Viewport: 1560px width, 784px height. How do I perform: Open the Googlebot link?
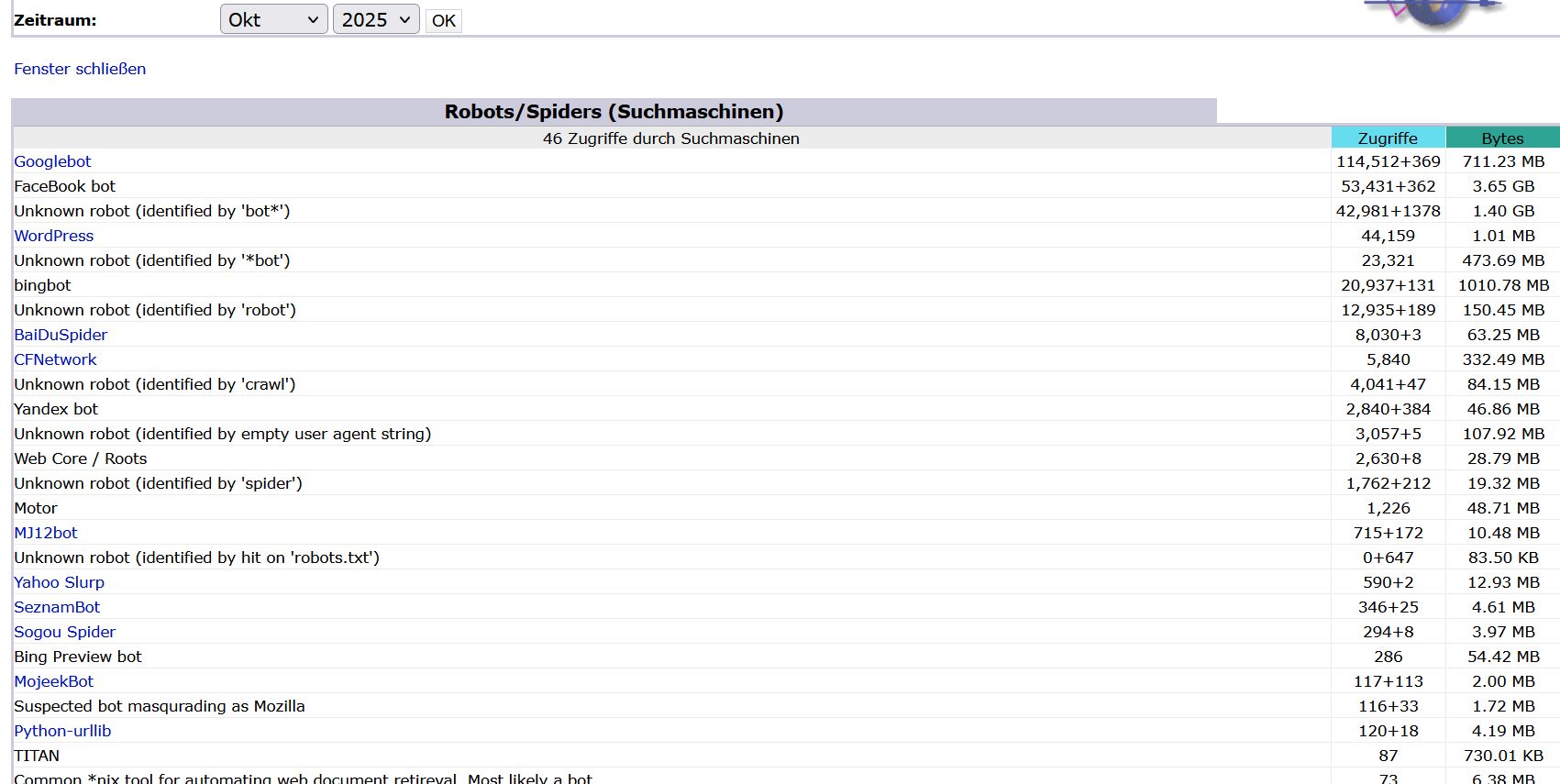[x=52, y=161]
